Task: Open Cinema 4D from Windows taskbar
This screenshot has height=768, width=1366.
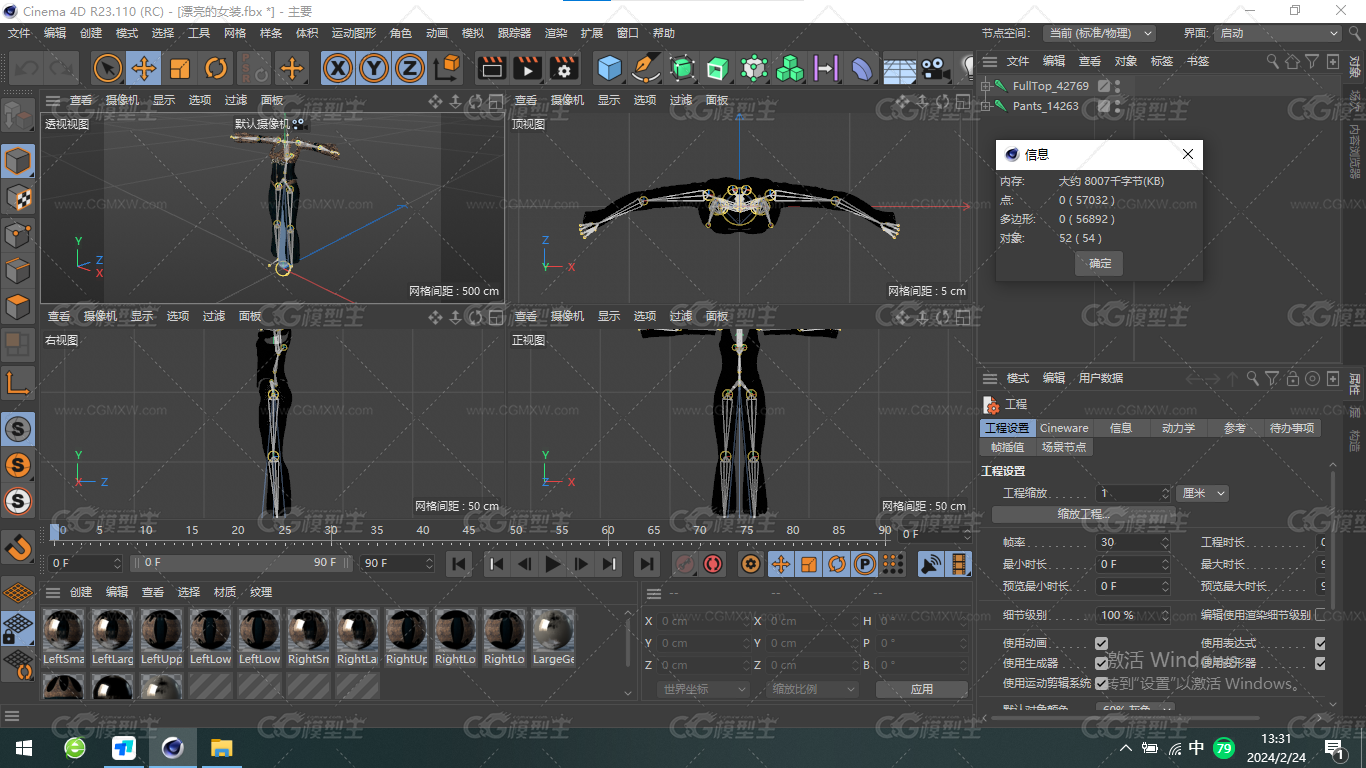Action: point(173,747)
